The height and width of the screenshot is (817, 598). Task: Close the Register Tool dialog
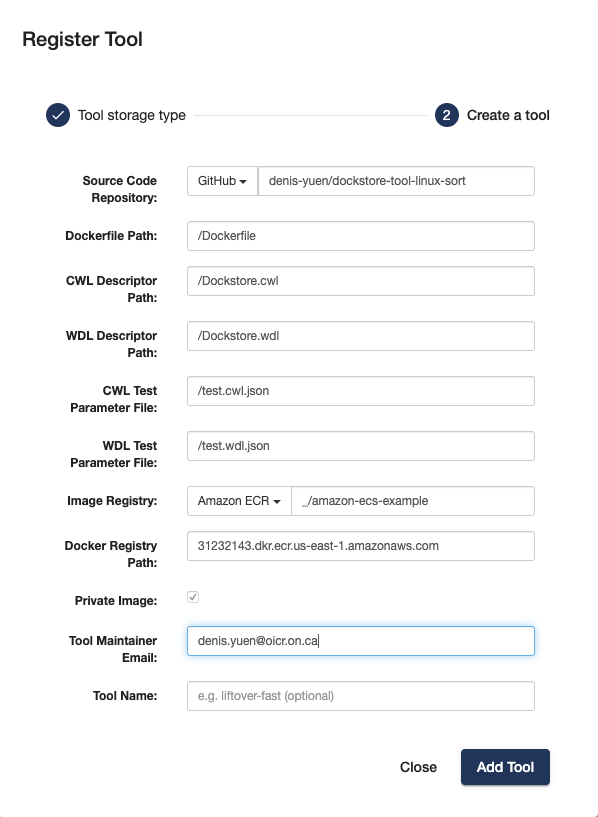pos(418,766)
